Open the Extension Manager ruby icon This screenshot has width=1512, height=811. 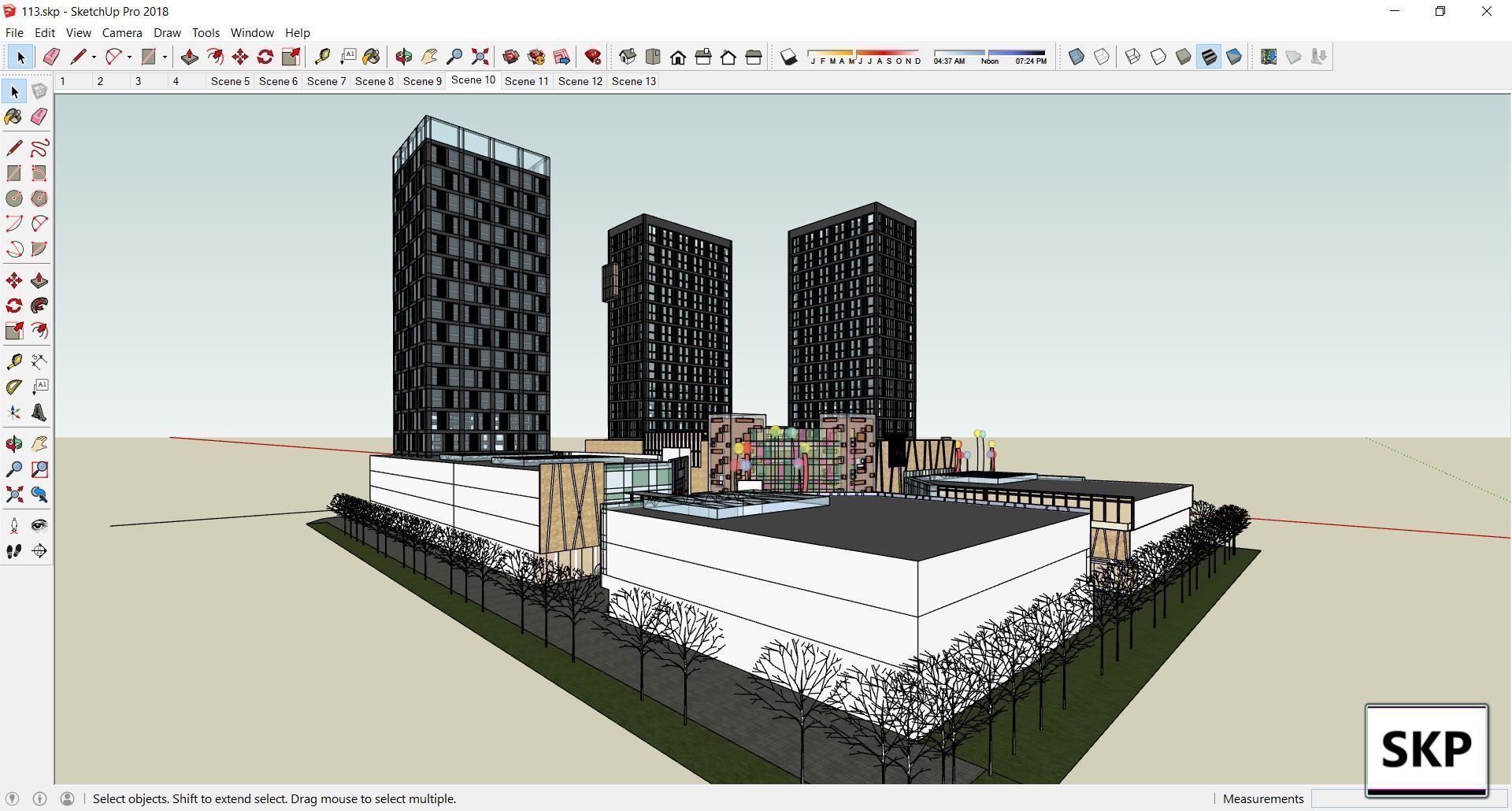pyautogui.click(x=593, y=57)
